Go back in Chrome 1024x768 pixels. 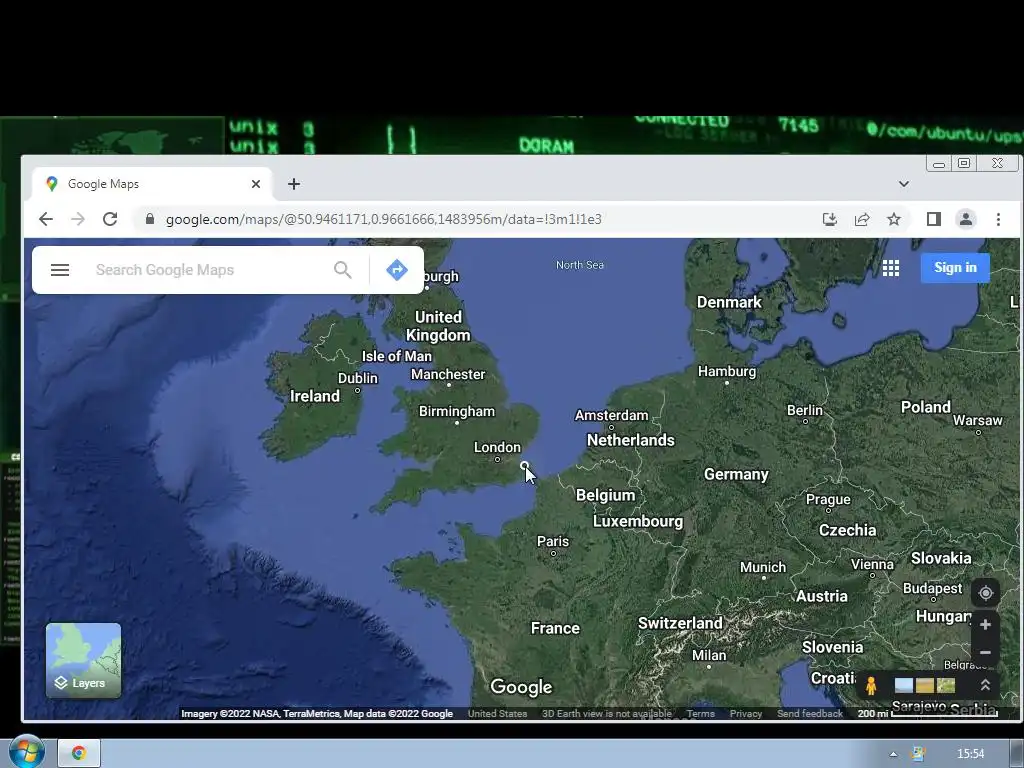coord(46,219)
